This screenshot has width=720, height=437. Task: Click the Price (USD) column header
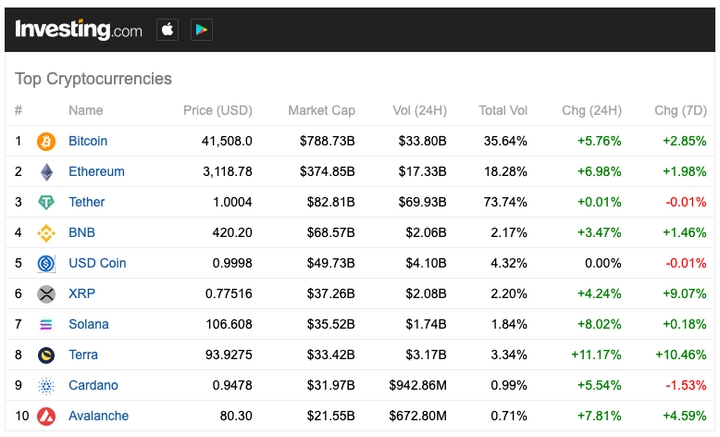tap(218, 111)
